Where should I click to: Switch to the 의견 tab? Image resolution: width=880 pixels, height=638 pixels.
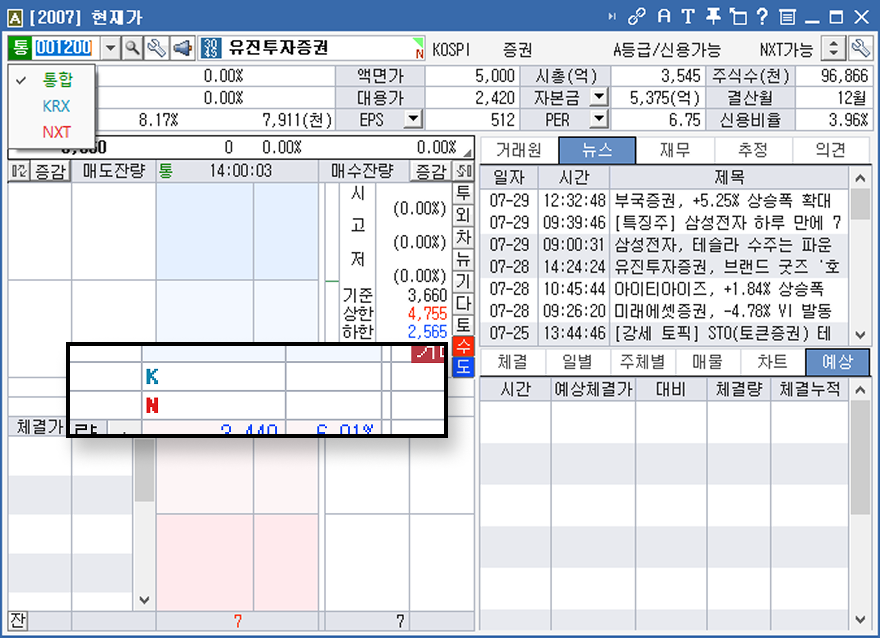pos(831,150)
